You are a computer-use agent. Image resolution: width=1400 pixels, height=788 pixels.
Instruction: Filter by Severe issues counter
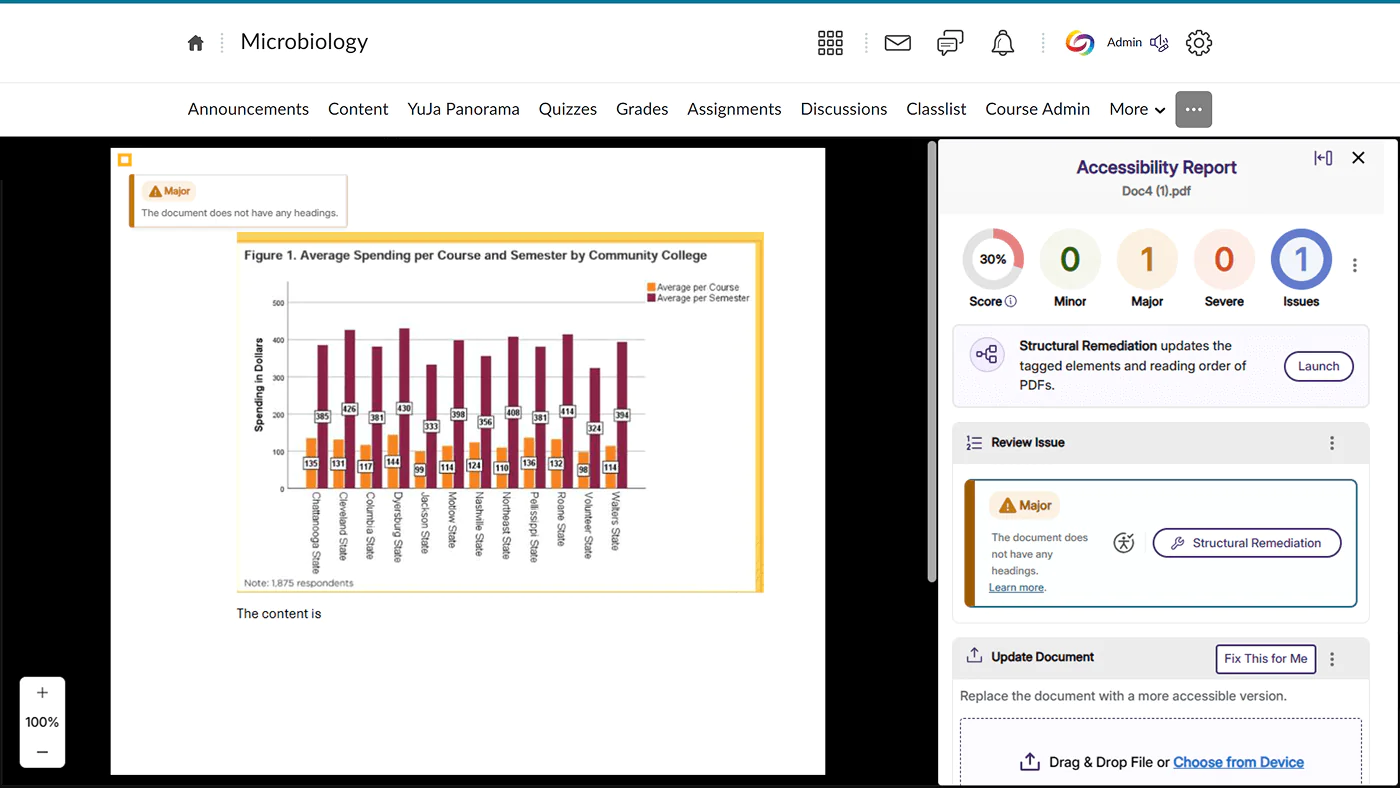[x=1224, y=260]
